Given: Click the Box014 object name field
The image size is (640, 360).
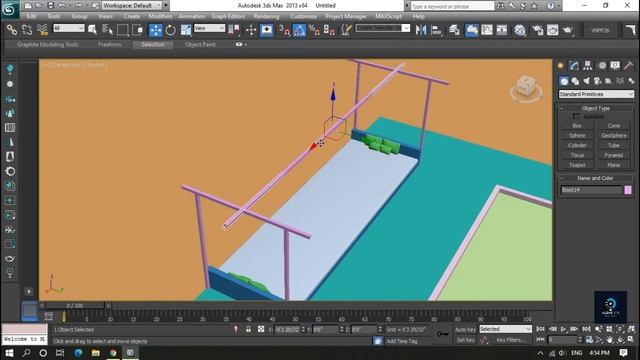Looking at the screenshot, I should (x=591, y=190).
